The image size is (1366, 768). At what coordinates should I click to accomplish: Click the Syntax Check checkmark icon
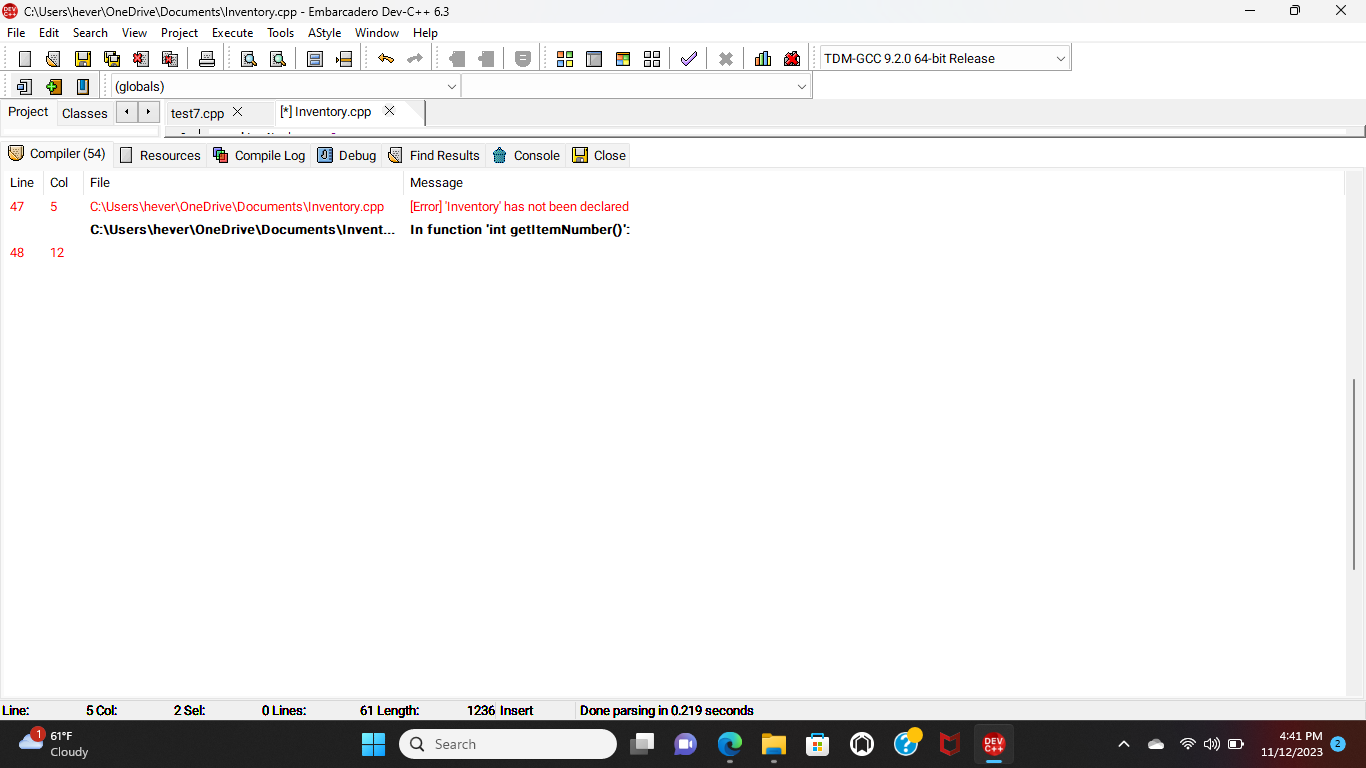(x=688, y=58)
